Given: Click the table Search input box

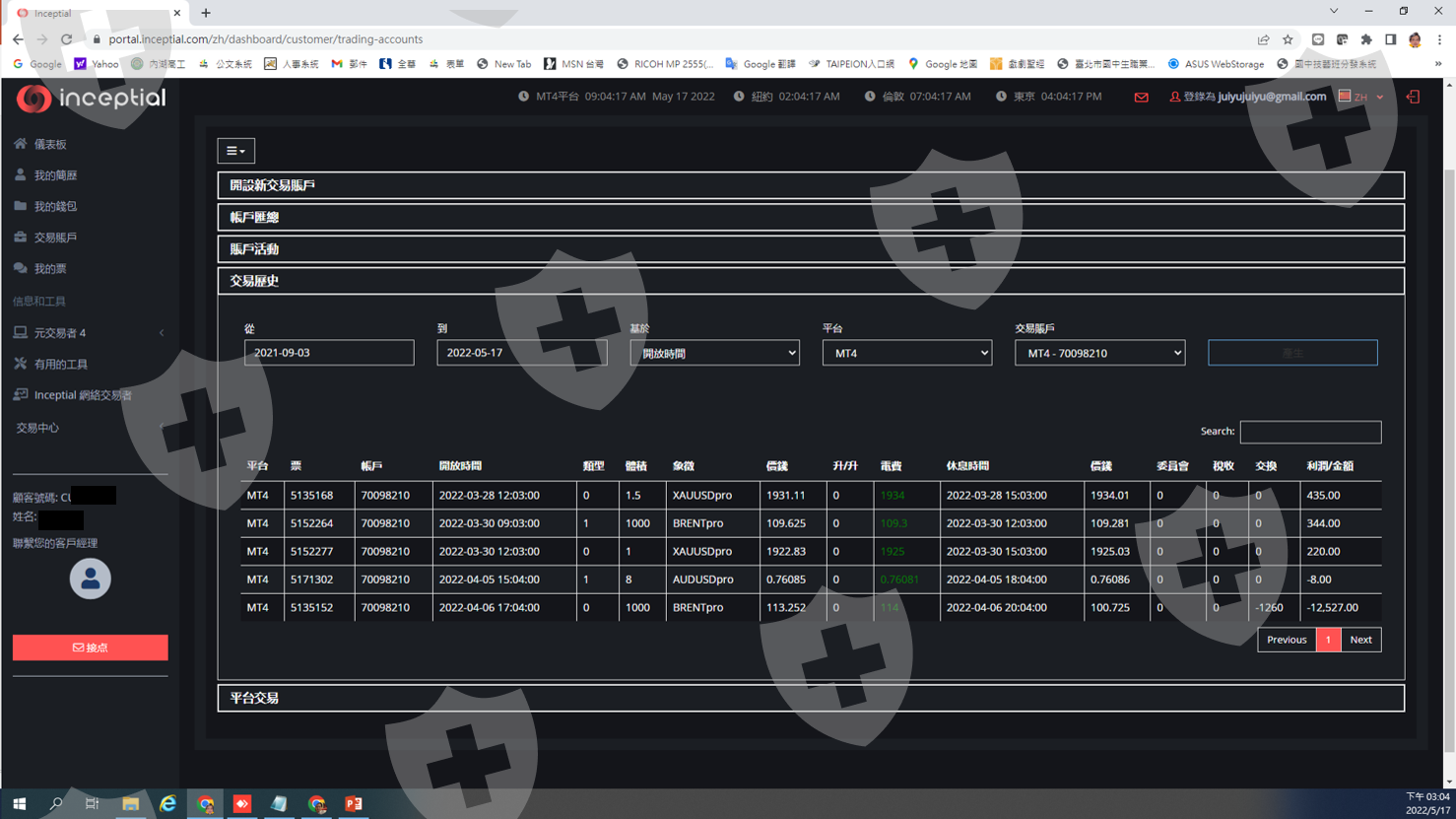Looking at the screenshot, I should point(1309,432).
